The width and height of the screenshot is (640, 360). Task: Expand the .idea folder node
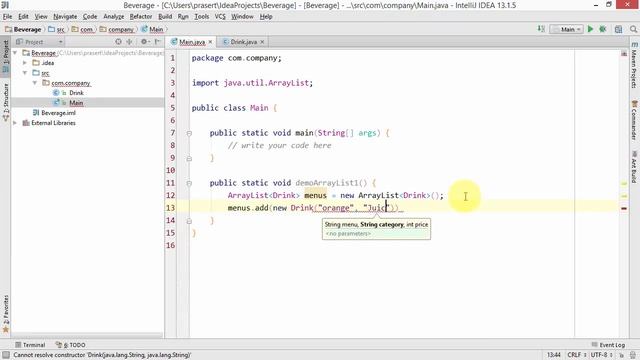click(25, 63)
